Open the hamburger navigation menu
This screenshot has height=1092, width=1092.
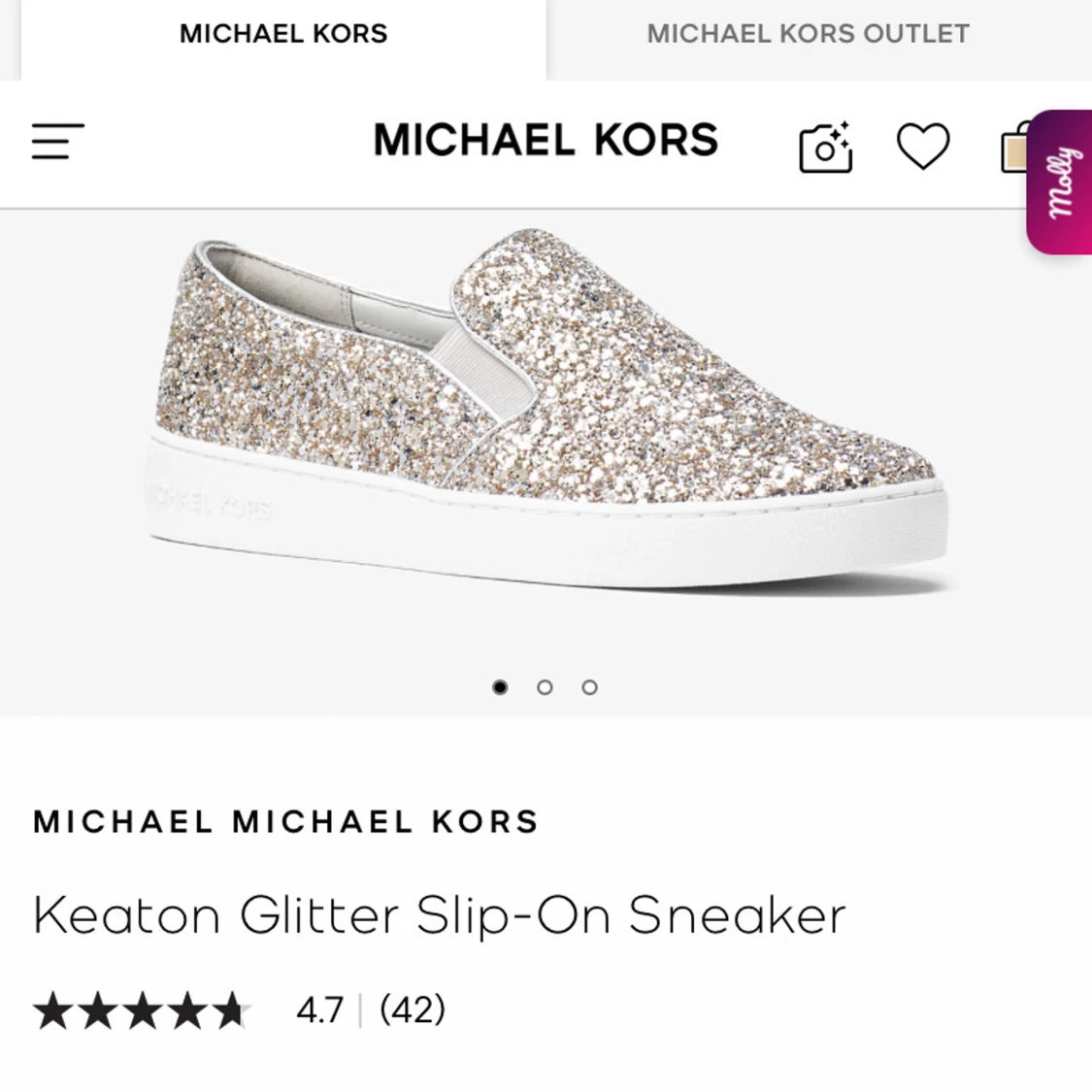pos(58,142)
